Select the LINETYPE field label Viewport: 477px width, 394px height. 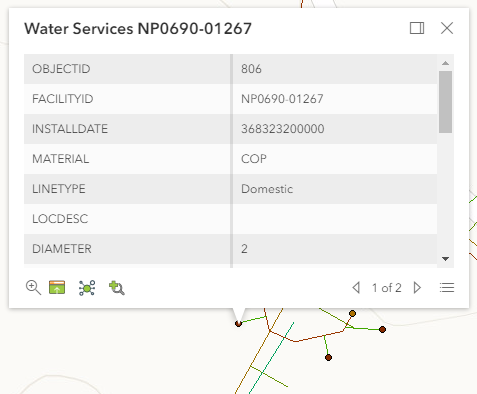point(59,189)
